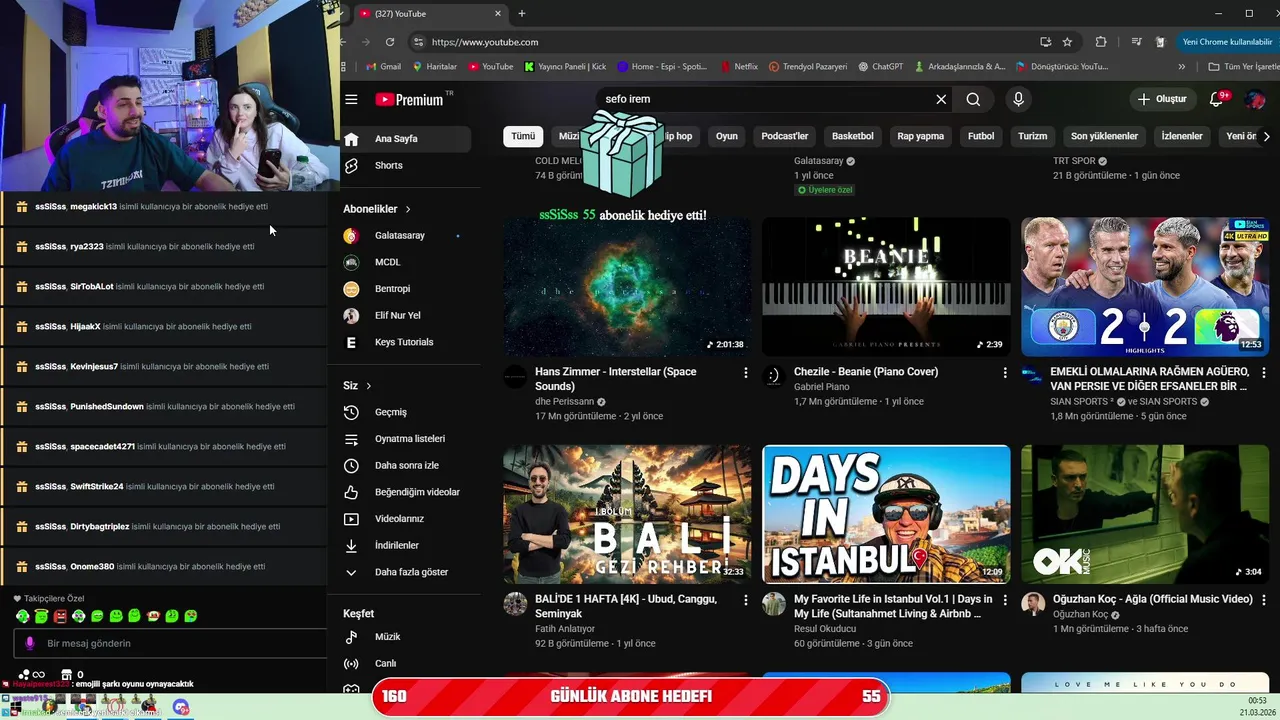Click the shop icon below the chat box

pos(66,675)
